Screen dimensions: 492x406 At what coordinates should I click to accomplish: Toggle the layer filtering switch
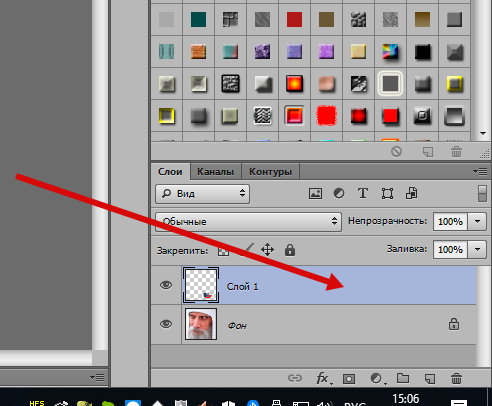(482, 194)
